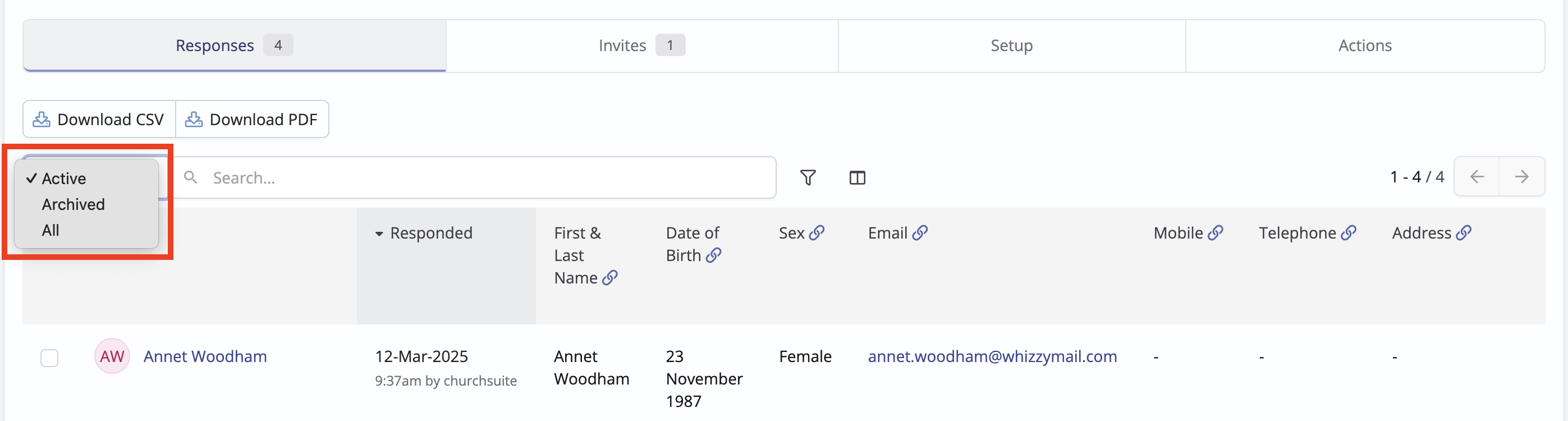Tick the checkbox for Annet Woodham
This screenshot has width=1568, height=421.
point(49,358)
